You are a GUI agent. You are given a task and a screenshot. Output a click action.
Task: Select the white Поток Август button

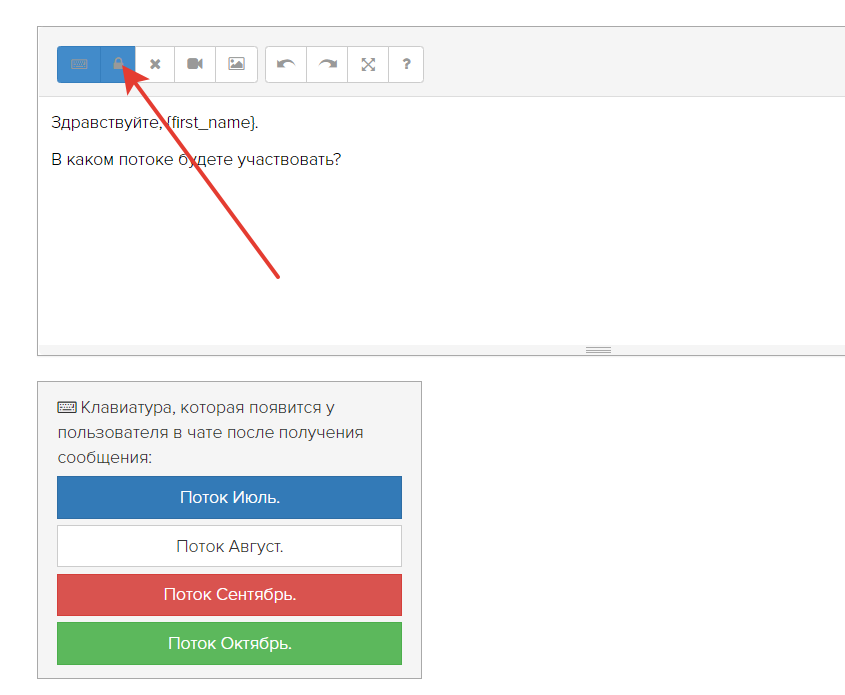point(230,546)
